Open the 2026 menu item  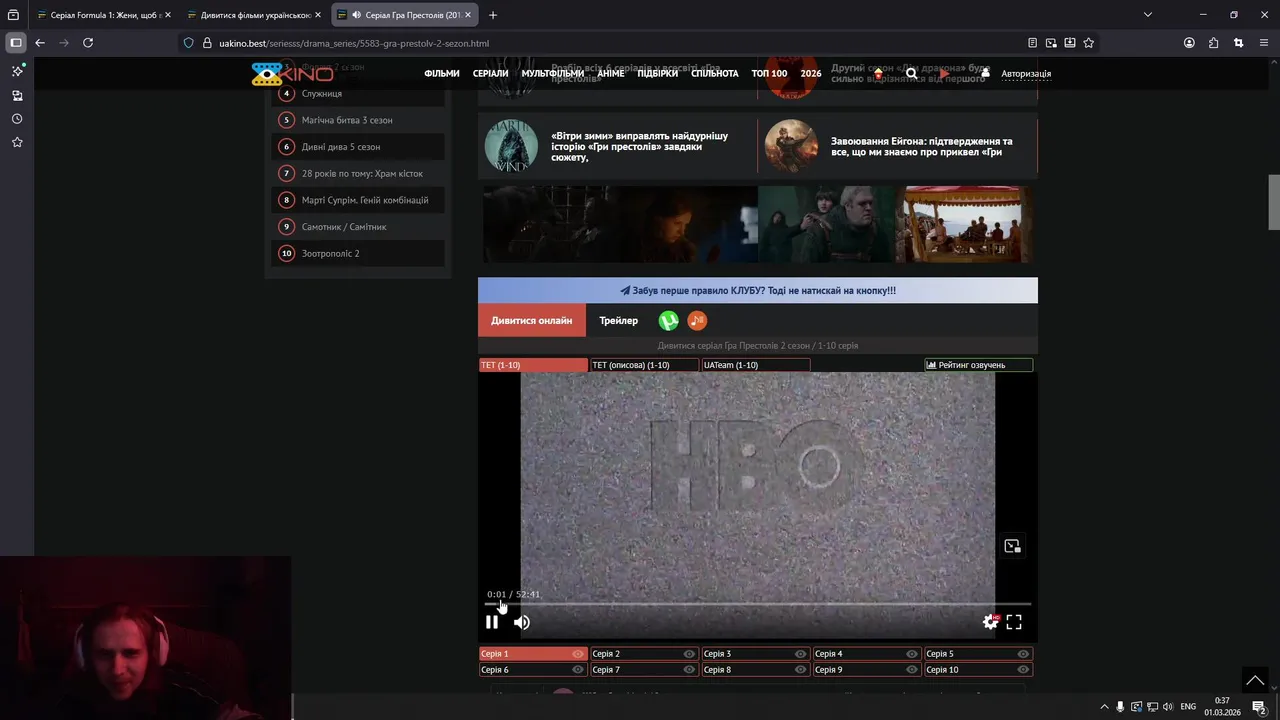(x=811, y=73)
